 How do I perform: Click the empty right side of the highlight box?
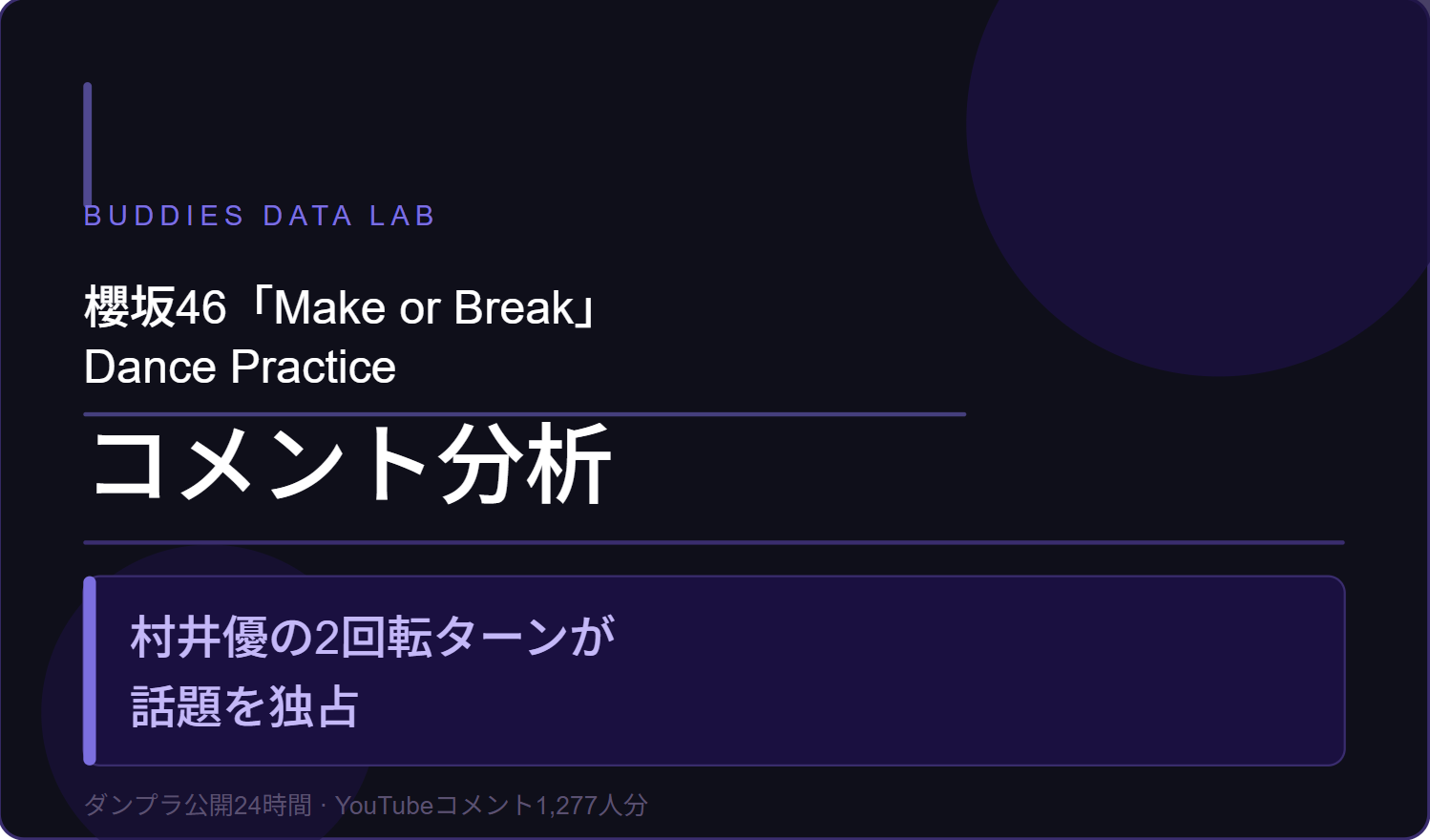tap(1002, 670)
